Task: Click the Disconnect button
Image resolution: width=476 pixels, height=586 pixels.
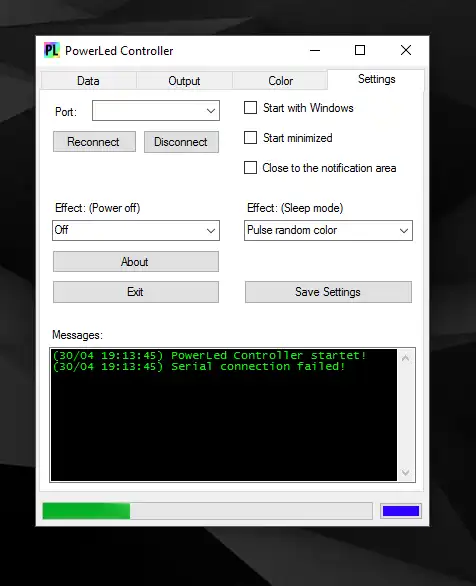Action: tap(181, 142)
